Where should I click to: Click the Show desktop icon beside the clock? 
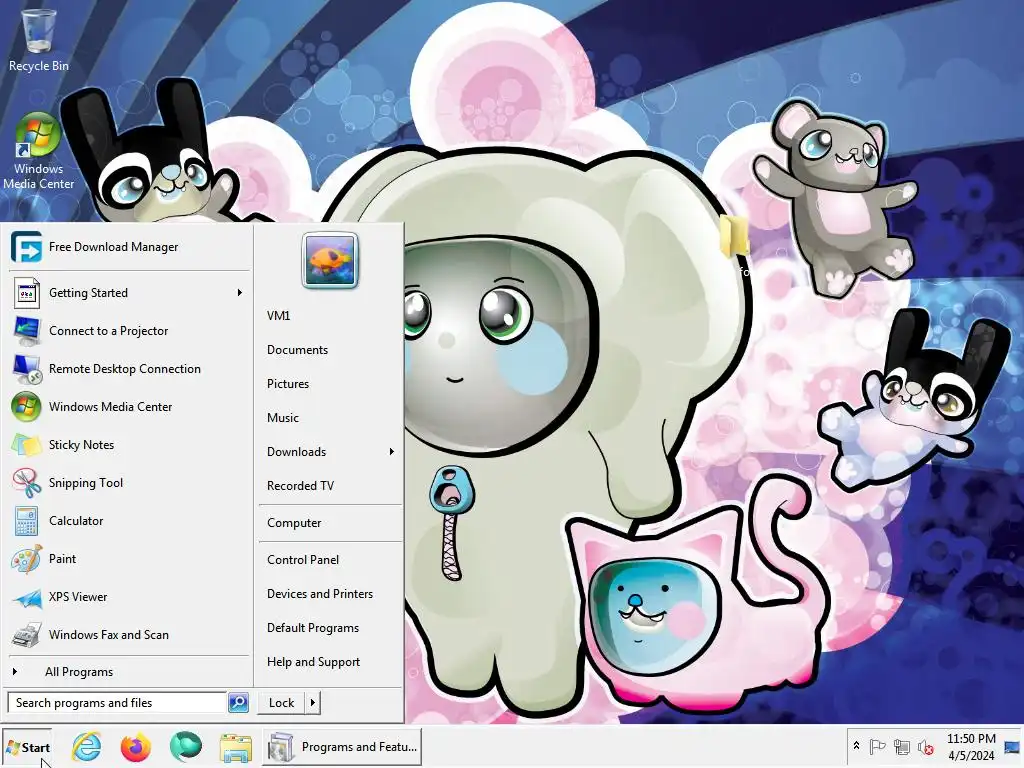coord(1012,747)
